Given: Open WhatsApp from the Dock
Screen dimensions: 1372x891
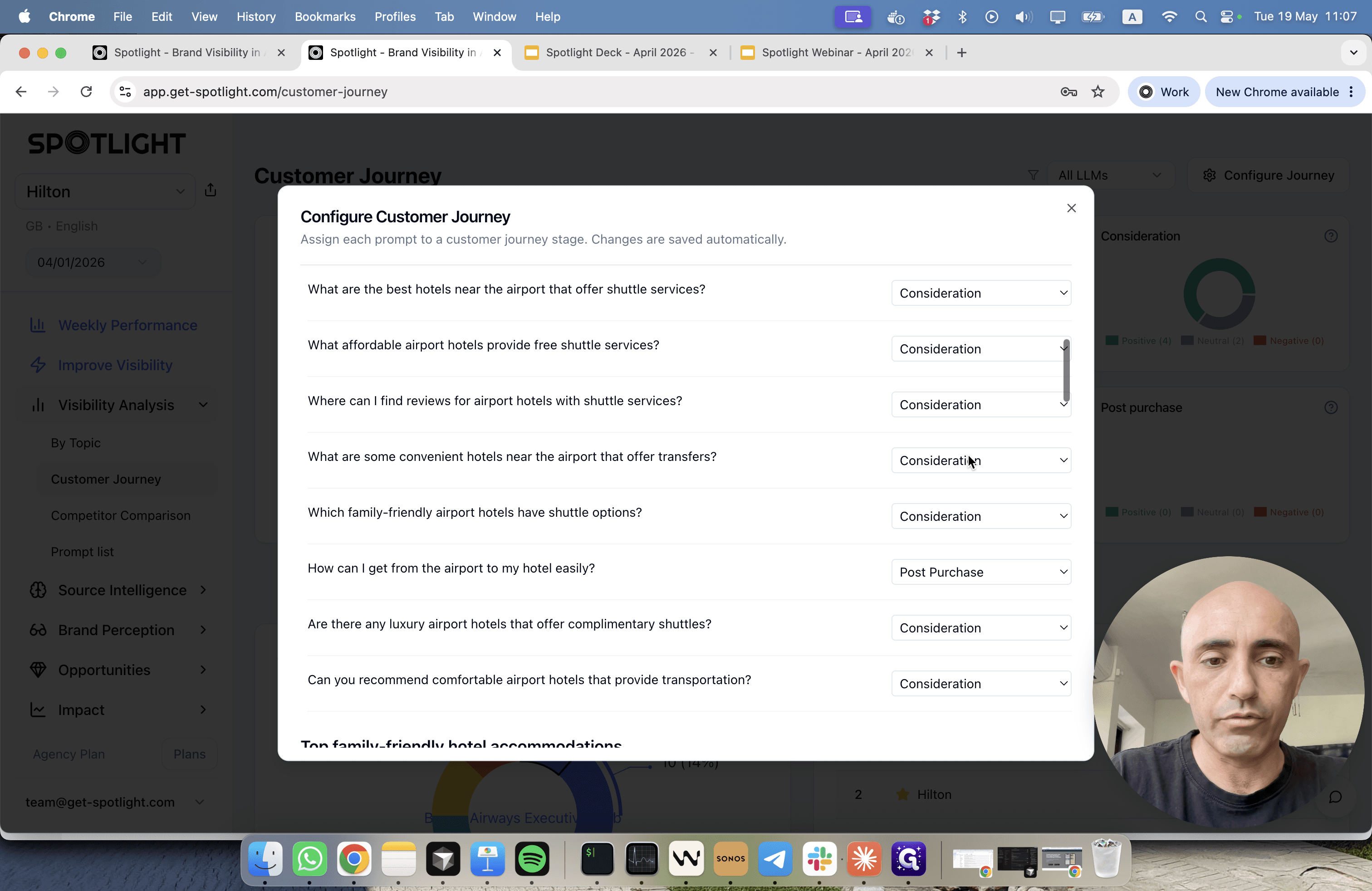Looking at the screenshot, I should click(x=309, y=859).
